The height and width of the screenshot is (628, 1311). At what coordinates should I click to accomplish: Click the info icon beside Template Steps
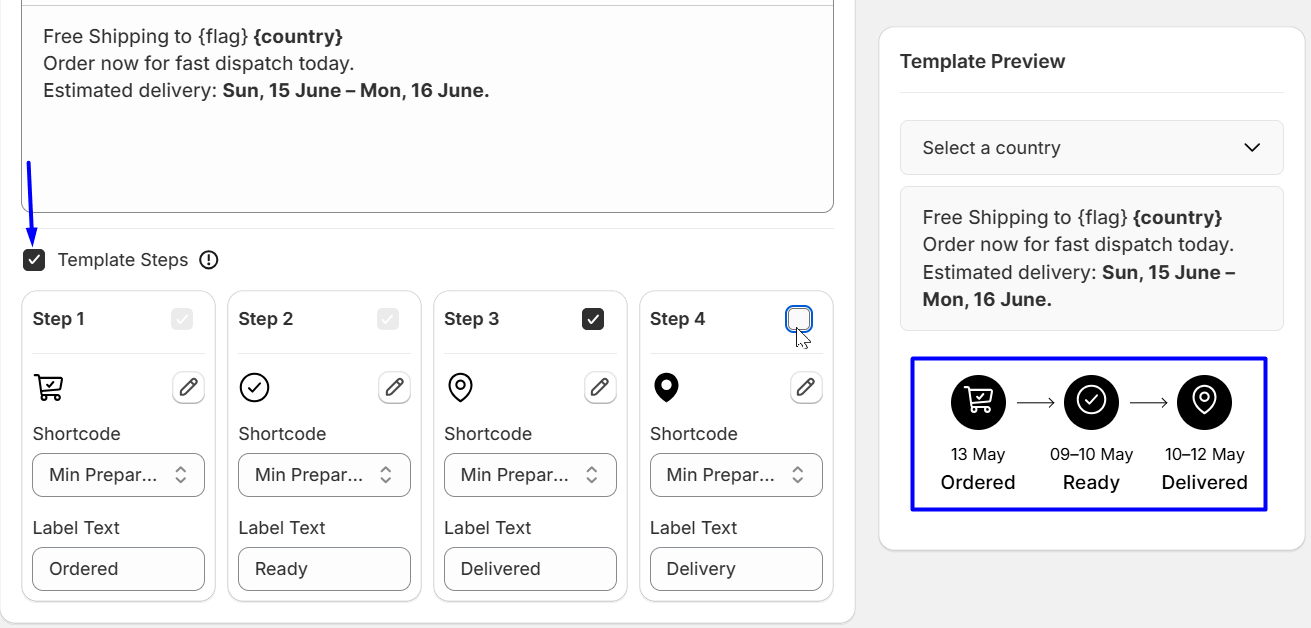(208, 260)
